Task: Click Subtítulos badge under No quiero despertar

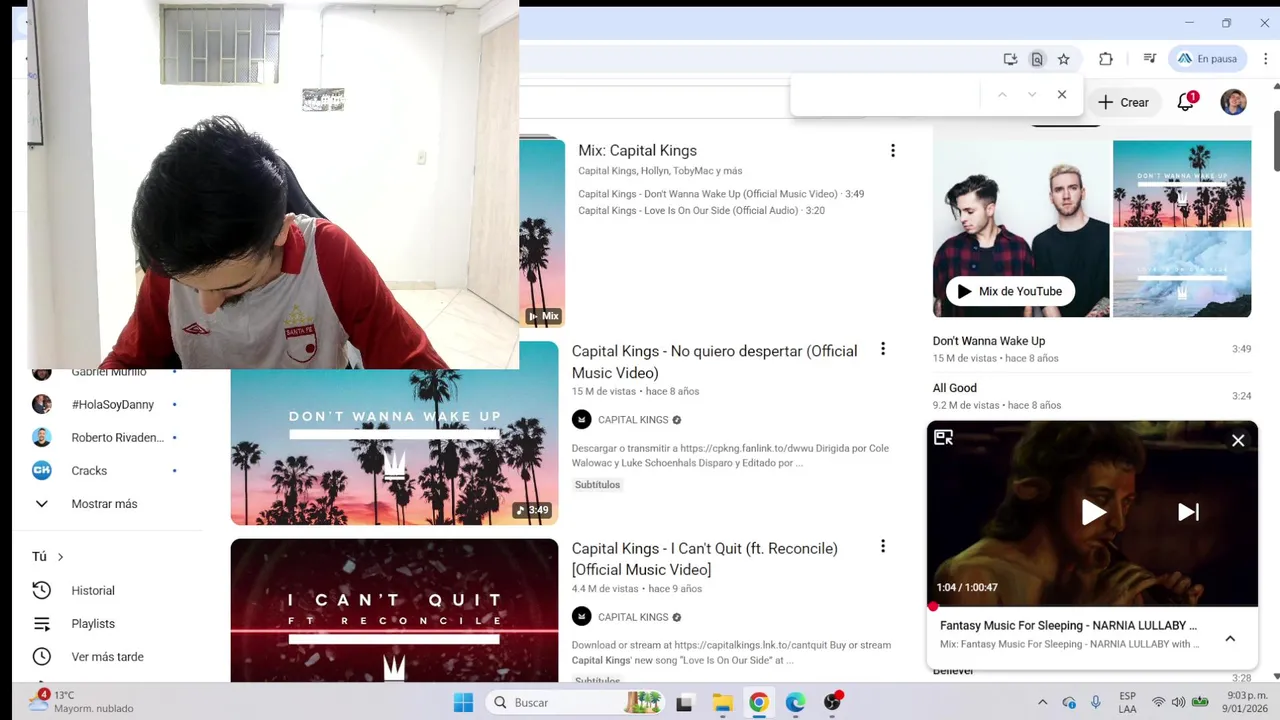Action: click(597, 485)
